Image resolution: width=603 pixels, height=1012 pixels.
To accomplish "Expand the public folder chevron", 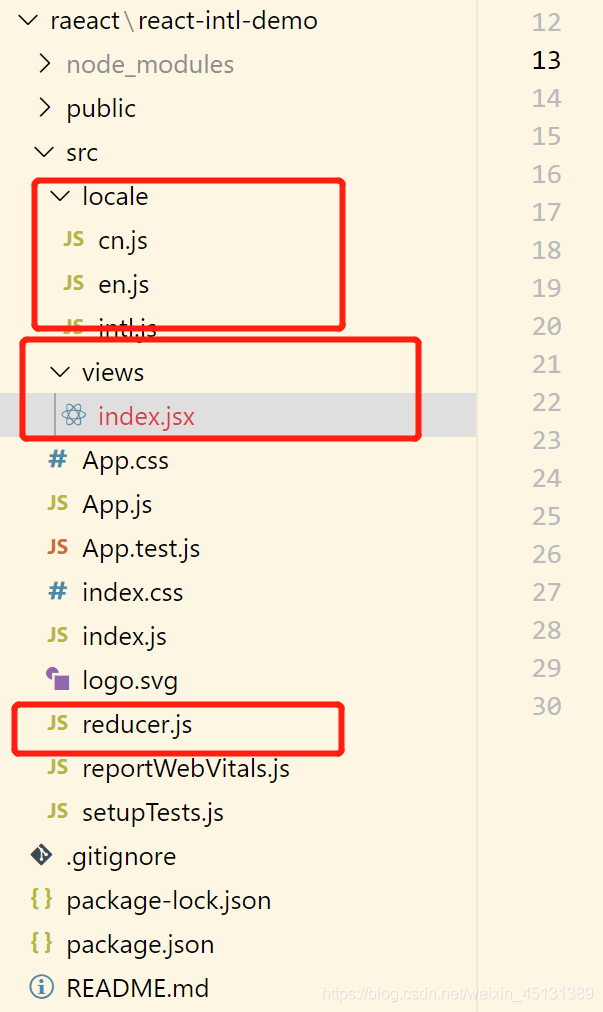I will coord(44,108).
